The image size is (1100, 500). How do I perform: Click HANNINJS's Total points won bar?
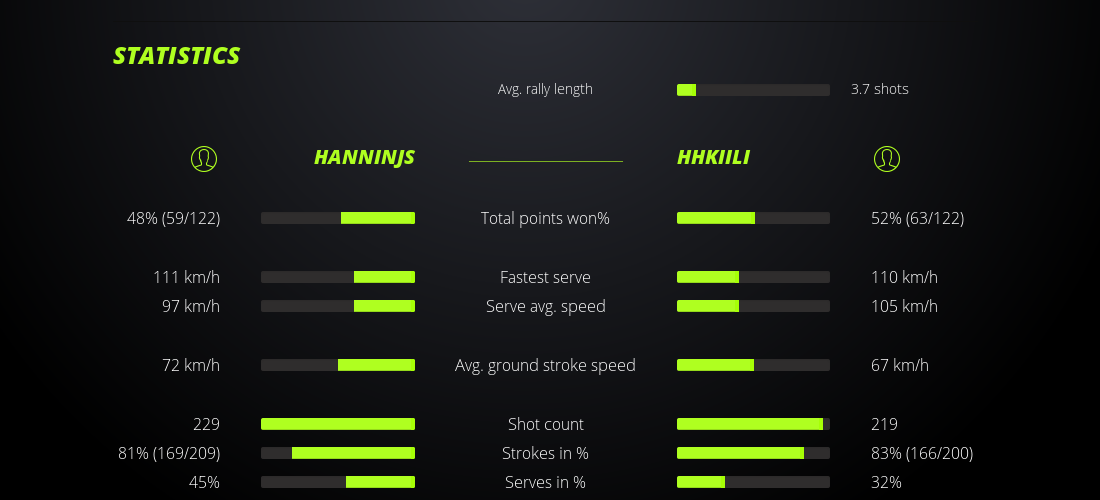(x=338, y=218)
